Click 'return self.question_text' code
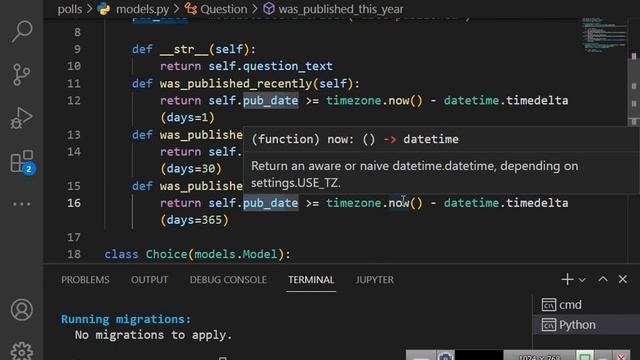This screenshot has height=360, width=640. click(246, 66)
